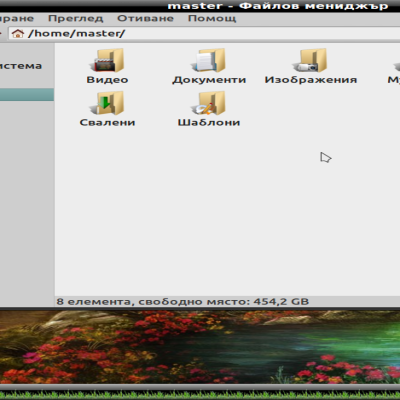Click the 'Документи' folder label
Viewport: 400px width, 400px height.
tap(209, 80)
